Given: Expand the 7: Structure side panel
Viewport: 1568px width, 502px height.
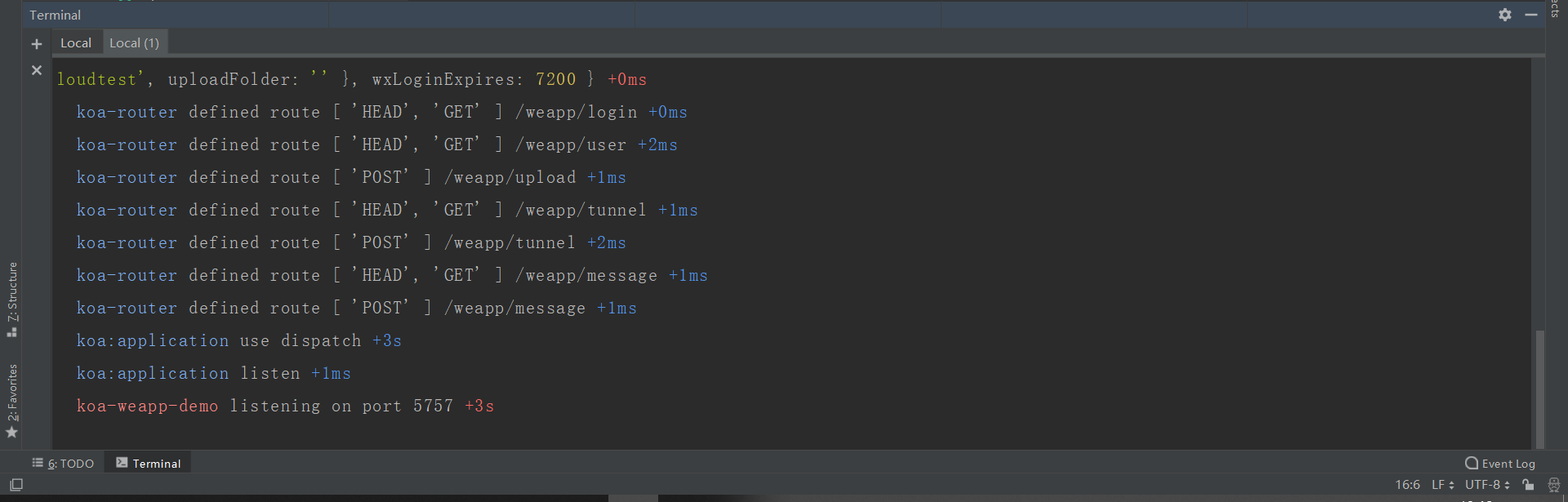Looking at the screenshot, I should pyautogui.click(x=12, y=299).
